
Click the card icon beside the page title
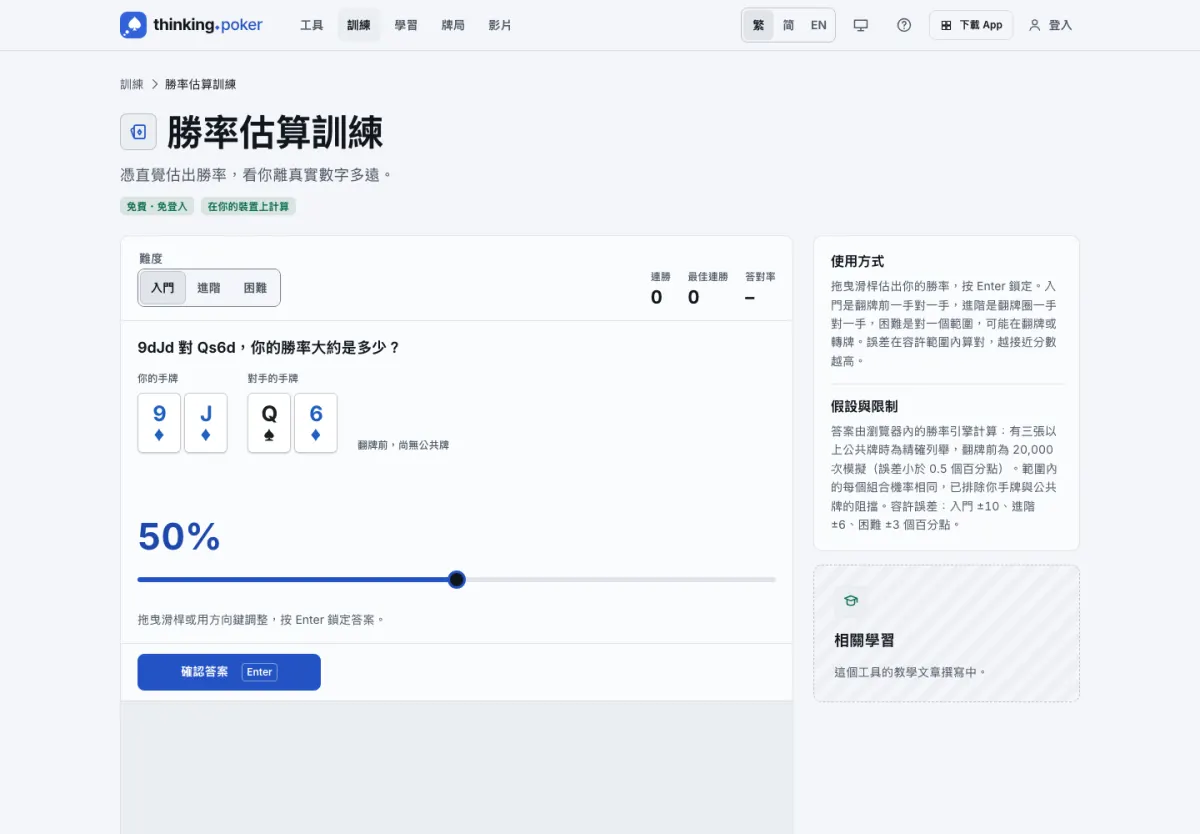tap(138, 132)
